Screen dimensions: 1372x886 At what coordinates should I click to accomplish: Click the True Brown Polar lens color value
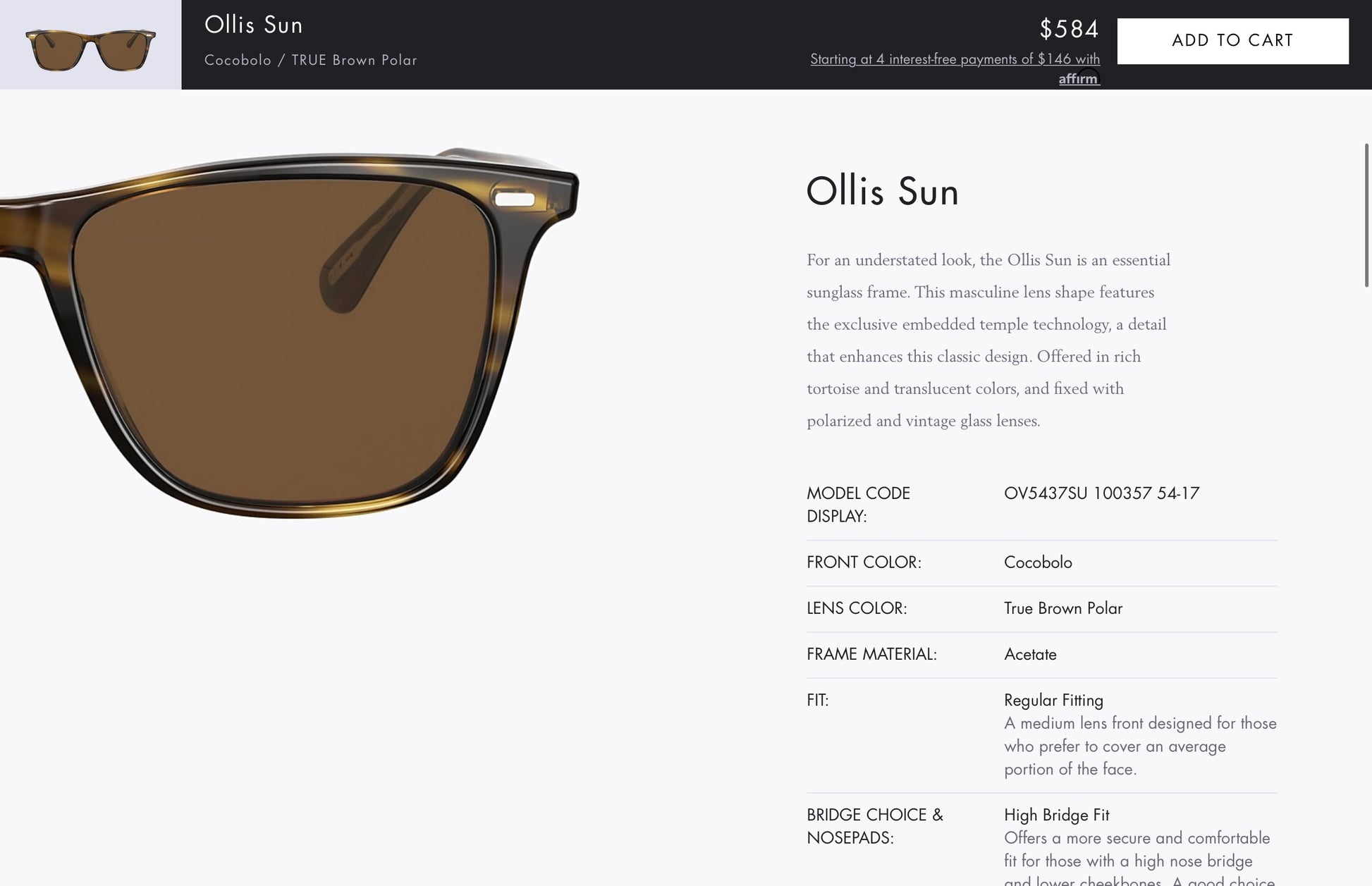pyautogui.click(x=1062, y=608)
